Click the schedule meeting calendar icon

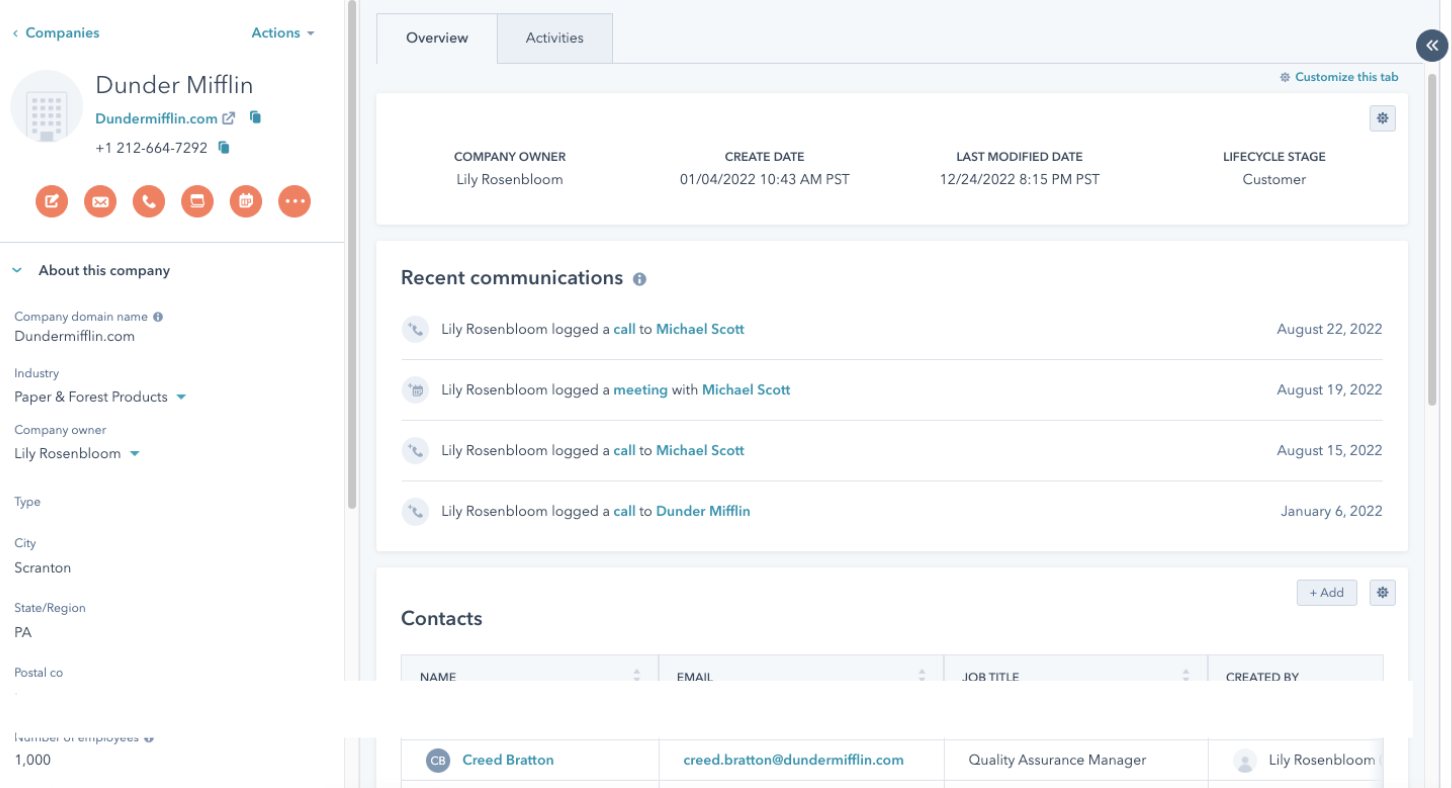click(246, 201)
